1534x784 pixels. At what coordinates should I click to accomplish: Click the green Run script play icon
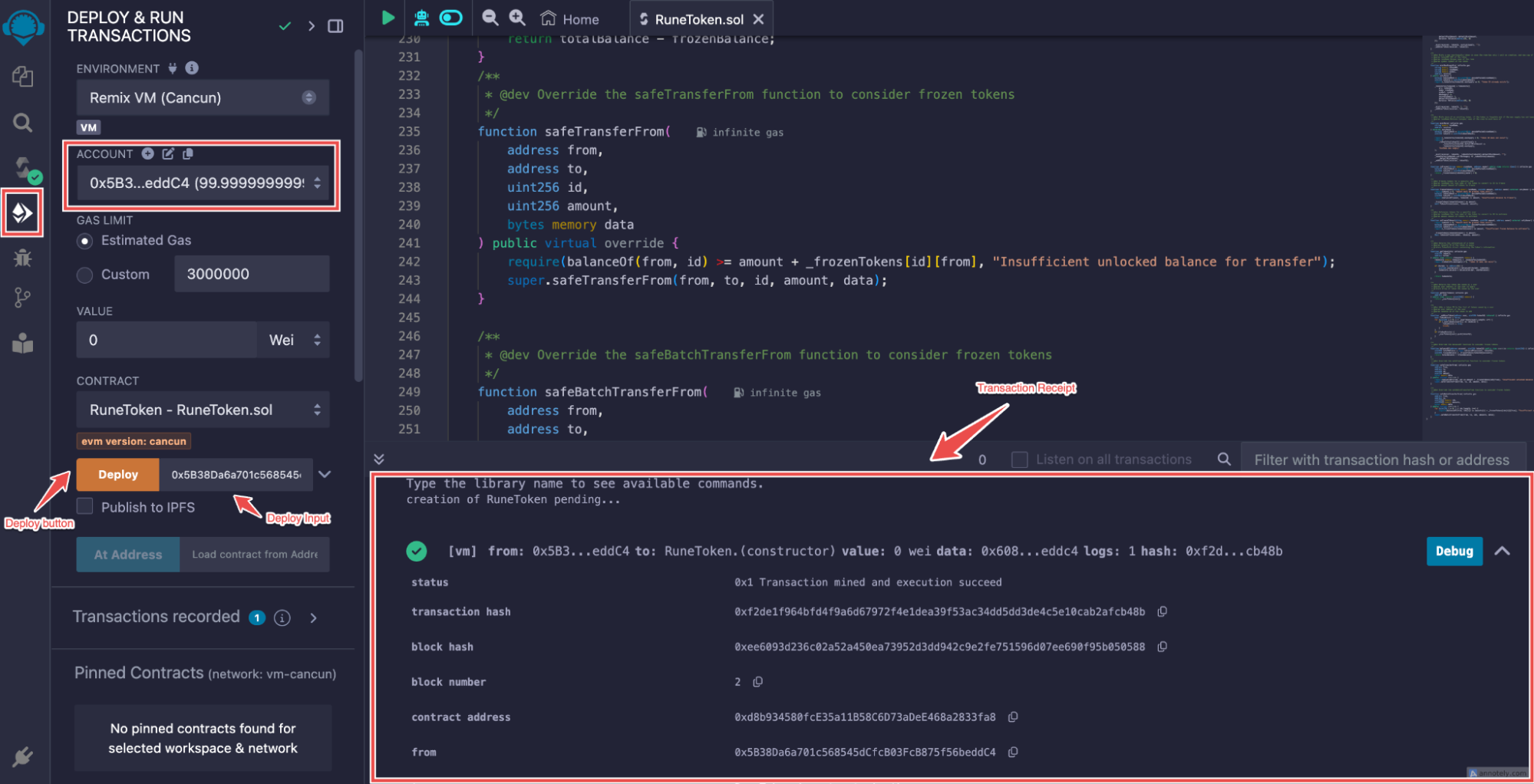point(388,18)
